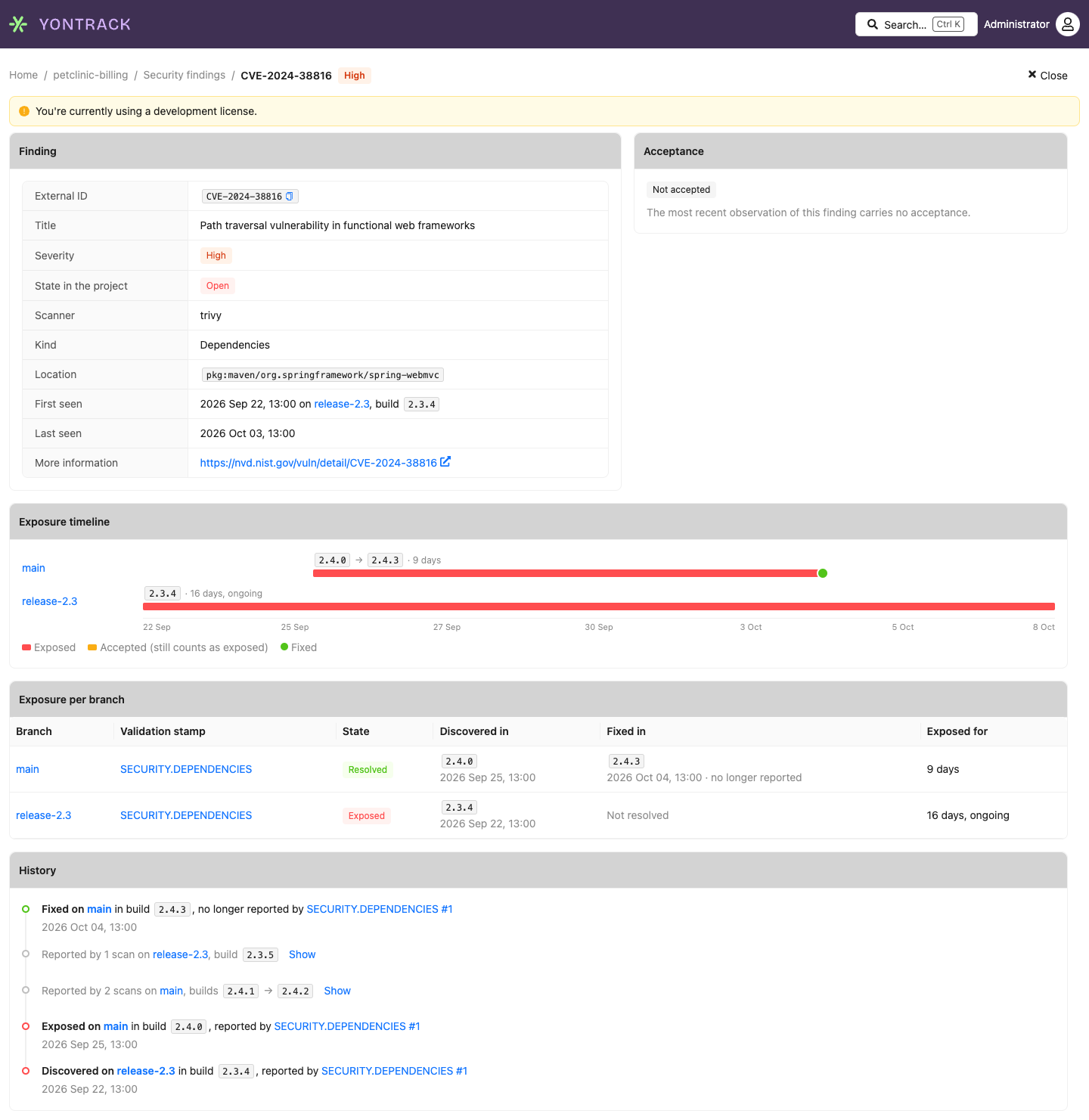Click main branch in Exposure timeline
The image size is (1089, 1120).
[33, 568]
